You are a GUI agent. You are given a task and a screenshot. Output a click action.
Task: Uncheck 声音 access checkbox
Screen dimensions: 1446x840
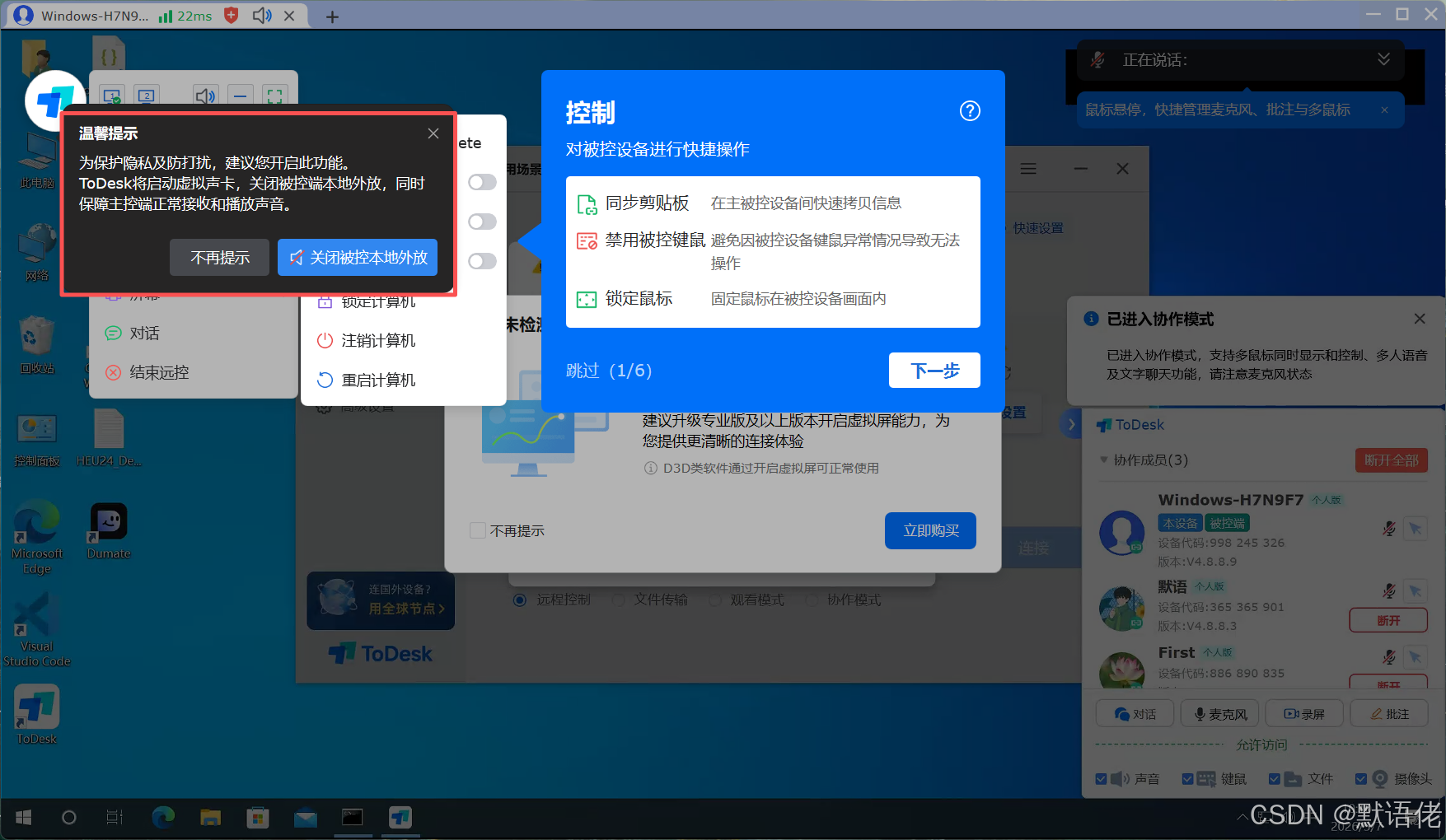pyautogui.click(x=1102, y=779)
